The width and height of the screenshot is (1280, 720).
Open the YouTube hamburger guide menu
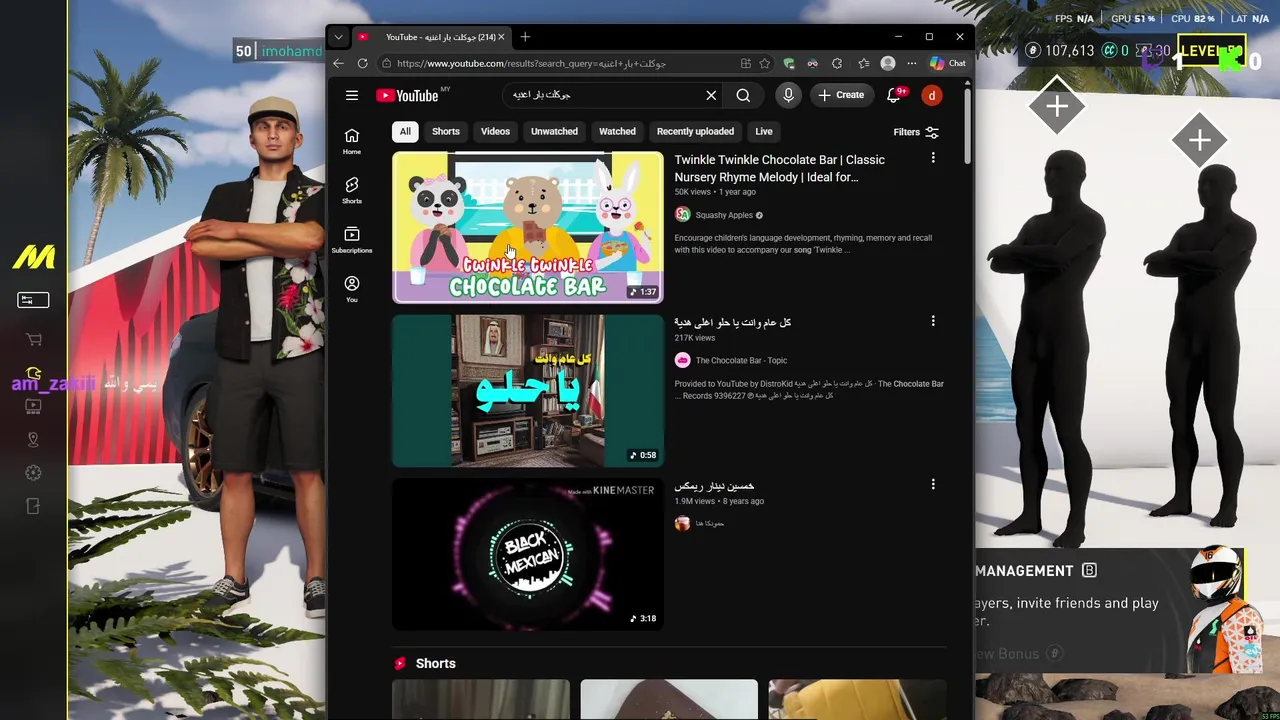coord(352,95)
